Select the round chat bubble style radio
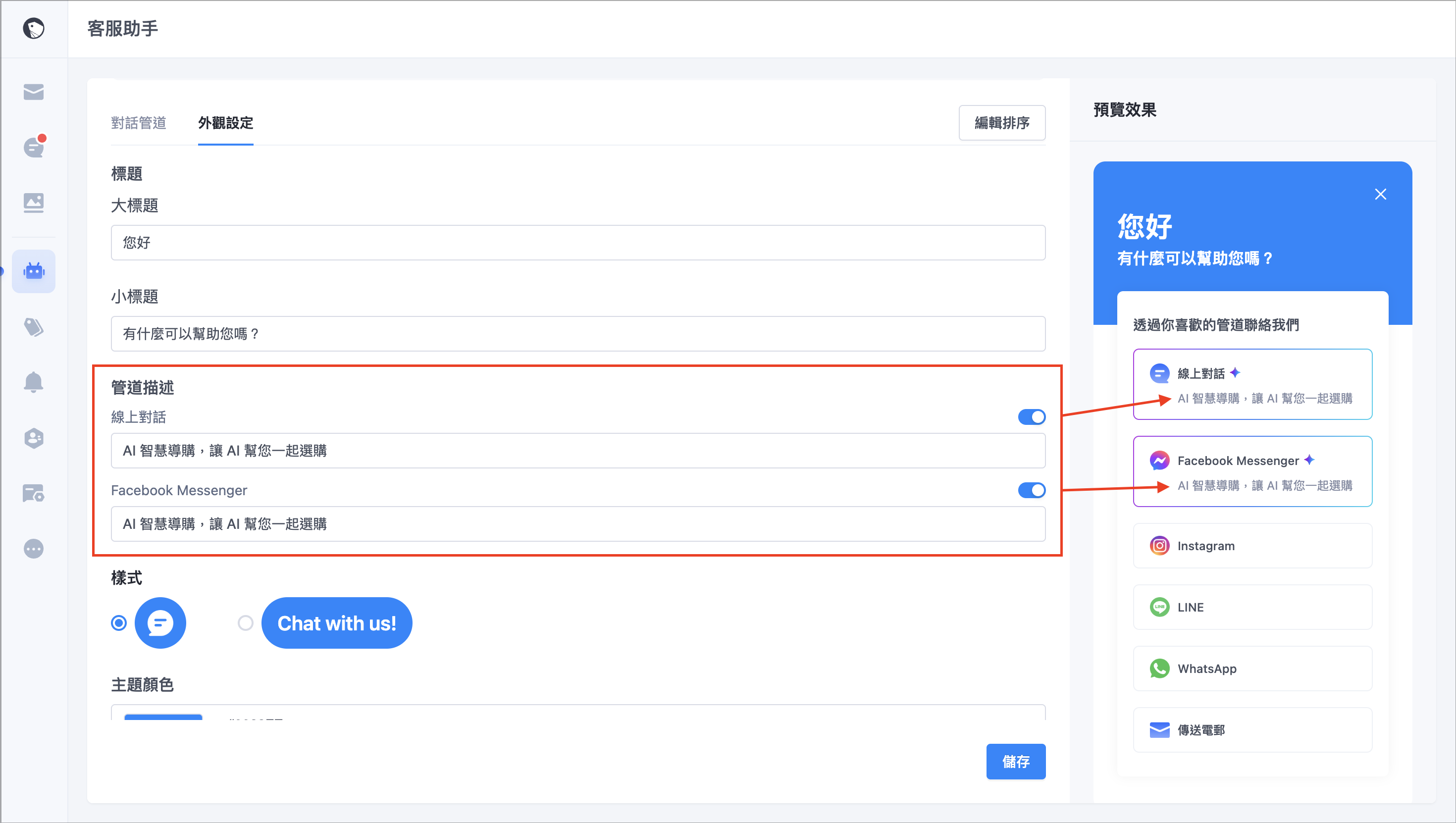The width and height of the screenshot is (1456, 823). click(119, 623)
